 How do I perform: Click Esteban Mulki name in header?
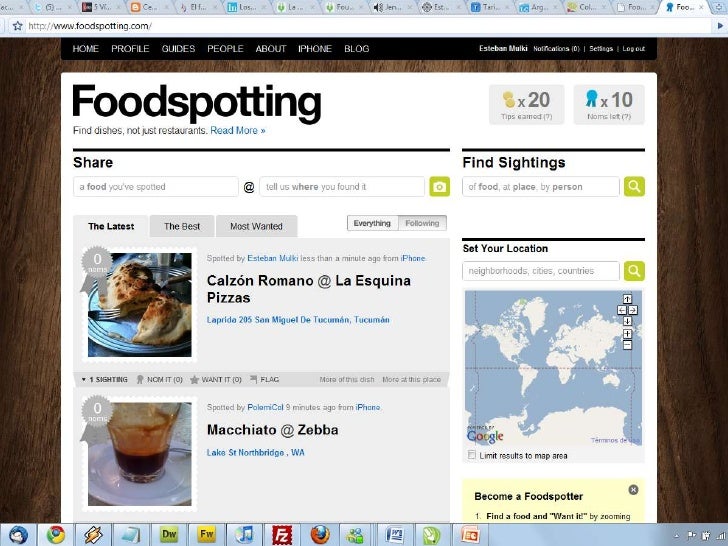[503, 48]
